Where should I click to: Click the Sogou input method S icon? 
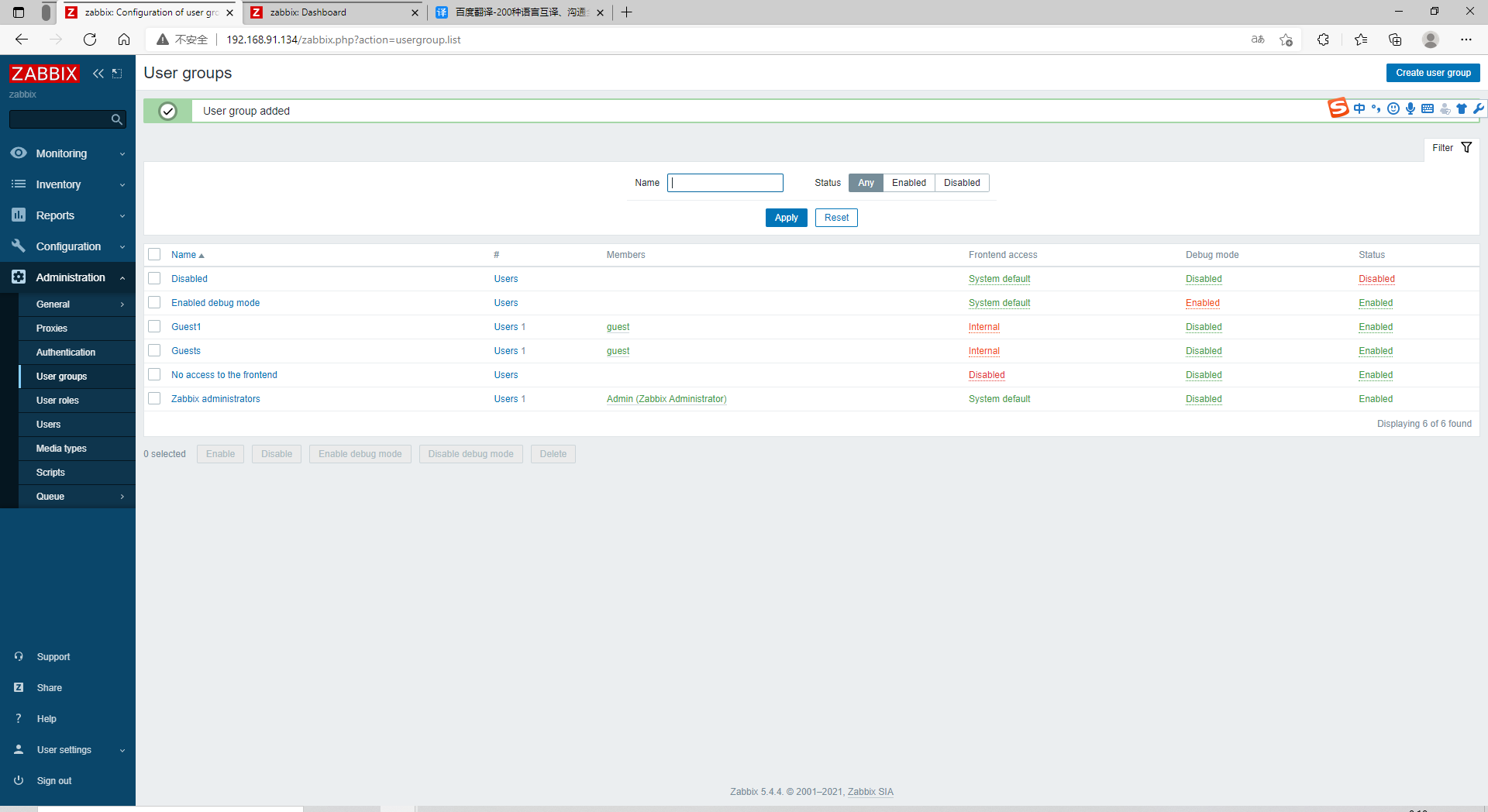[x=1338, y=108]
